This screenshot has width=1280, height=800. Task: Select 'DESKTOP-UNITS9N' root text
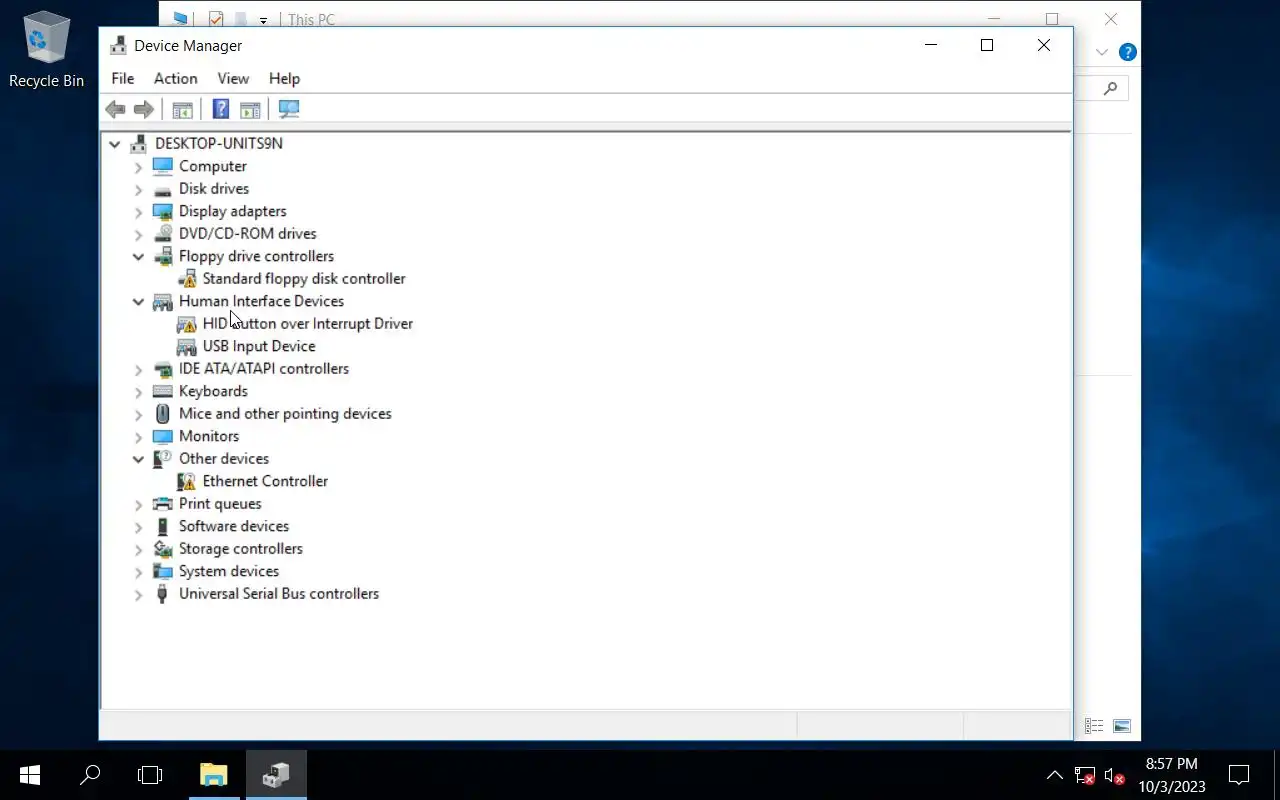[x=219, y=144]
